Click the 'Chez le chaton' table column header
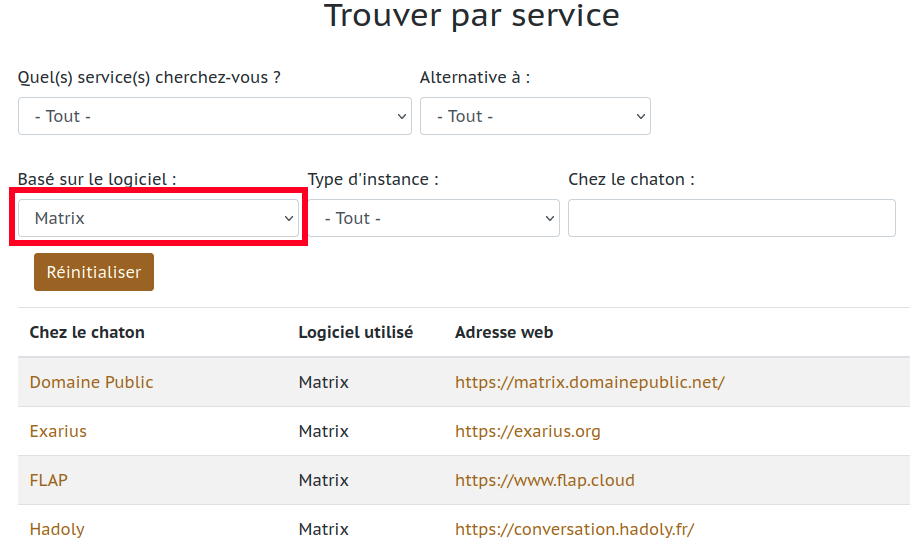Screen dimensions: 910x546 click(x=87, y=332)
